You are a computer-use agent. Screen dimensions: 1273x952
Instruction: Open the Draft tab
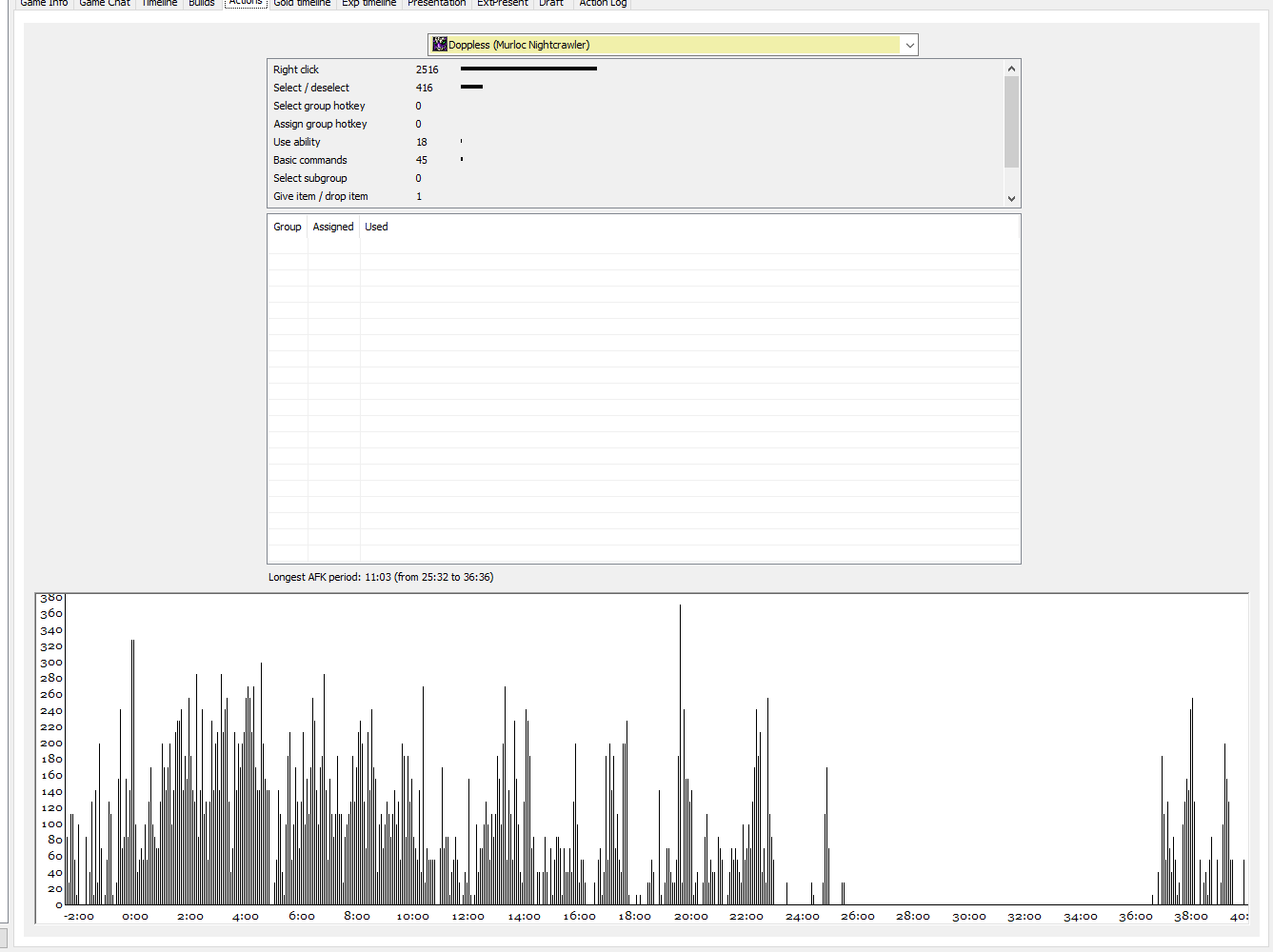[551, 3]
